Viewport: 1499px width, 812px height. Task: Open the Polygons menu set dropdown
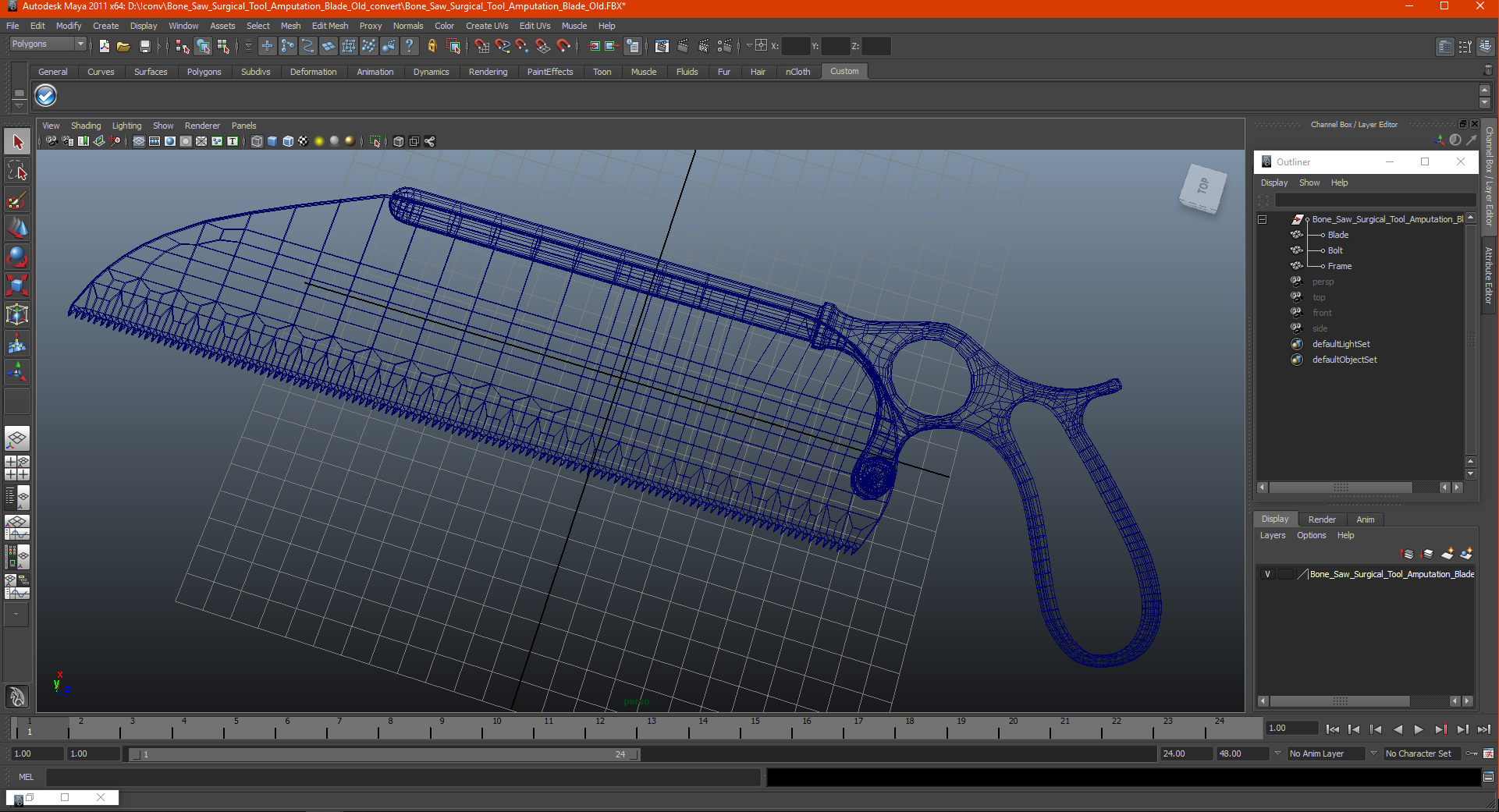pos(47,44)
